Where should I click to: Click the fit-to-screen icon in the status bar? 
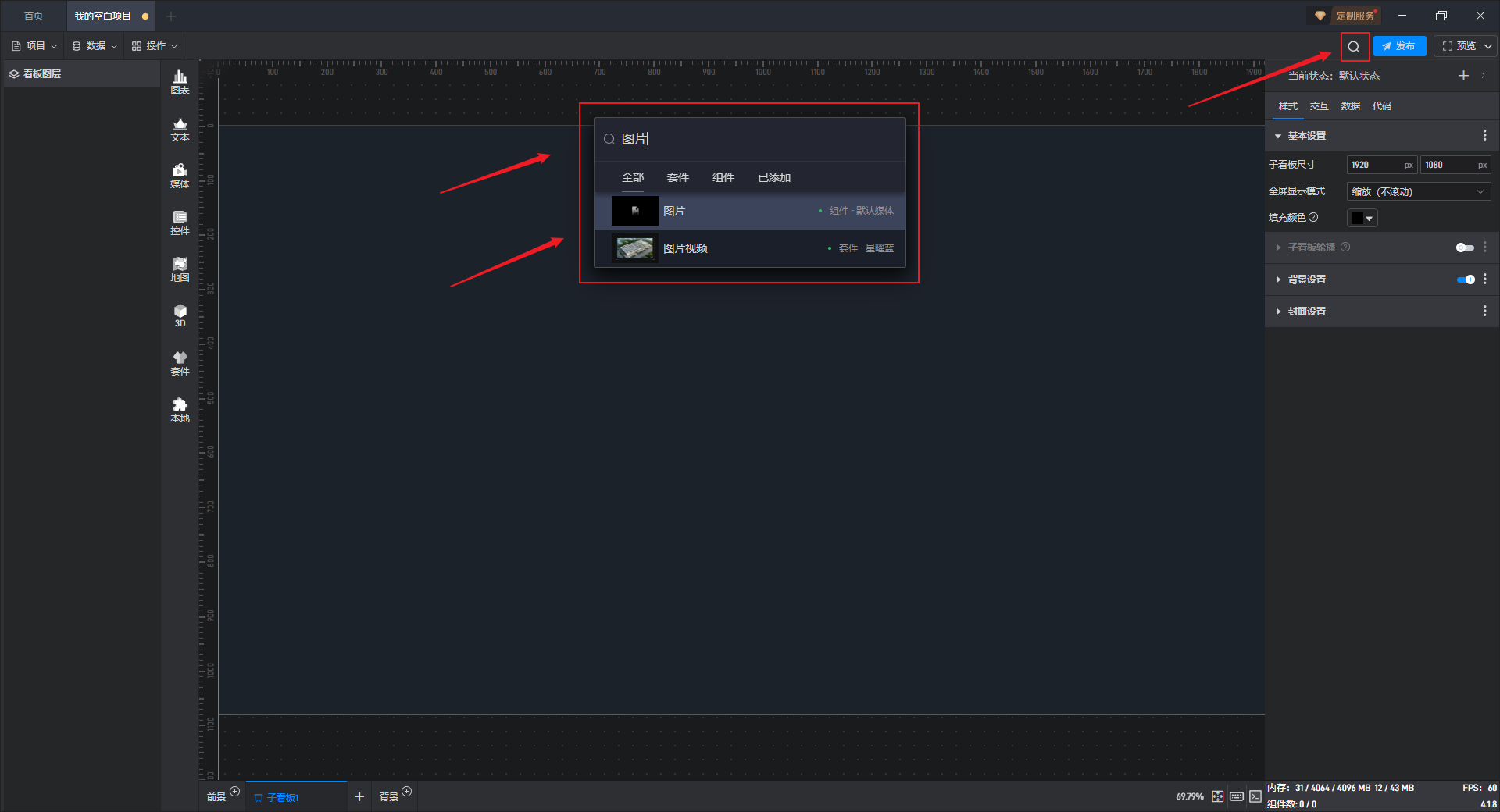tap(1218, 796)
